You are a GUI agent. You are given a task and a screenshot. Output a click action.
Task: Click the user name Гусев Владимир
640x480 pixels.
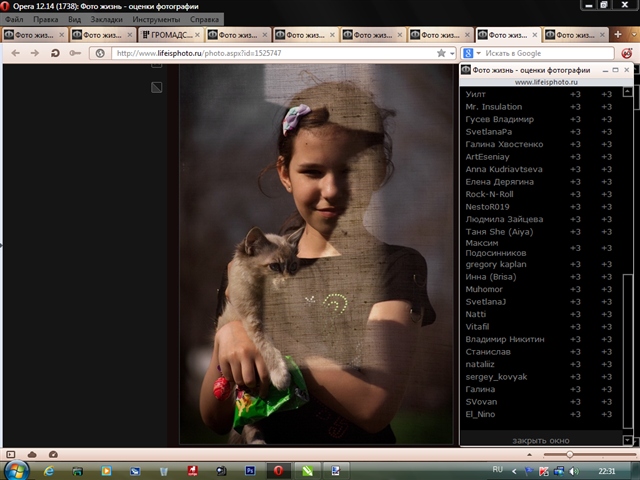pyautogui.click(x=500, y=120)
